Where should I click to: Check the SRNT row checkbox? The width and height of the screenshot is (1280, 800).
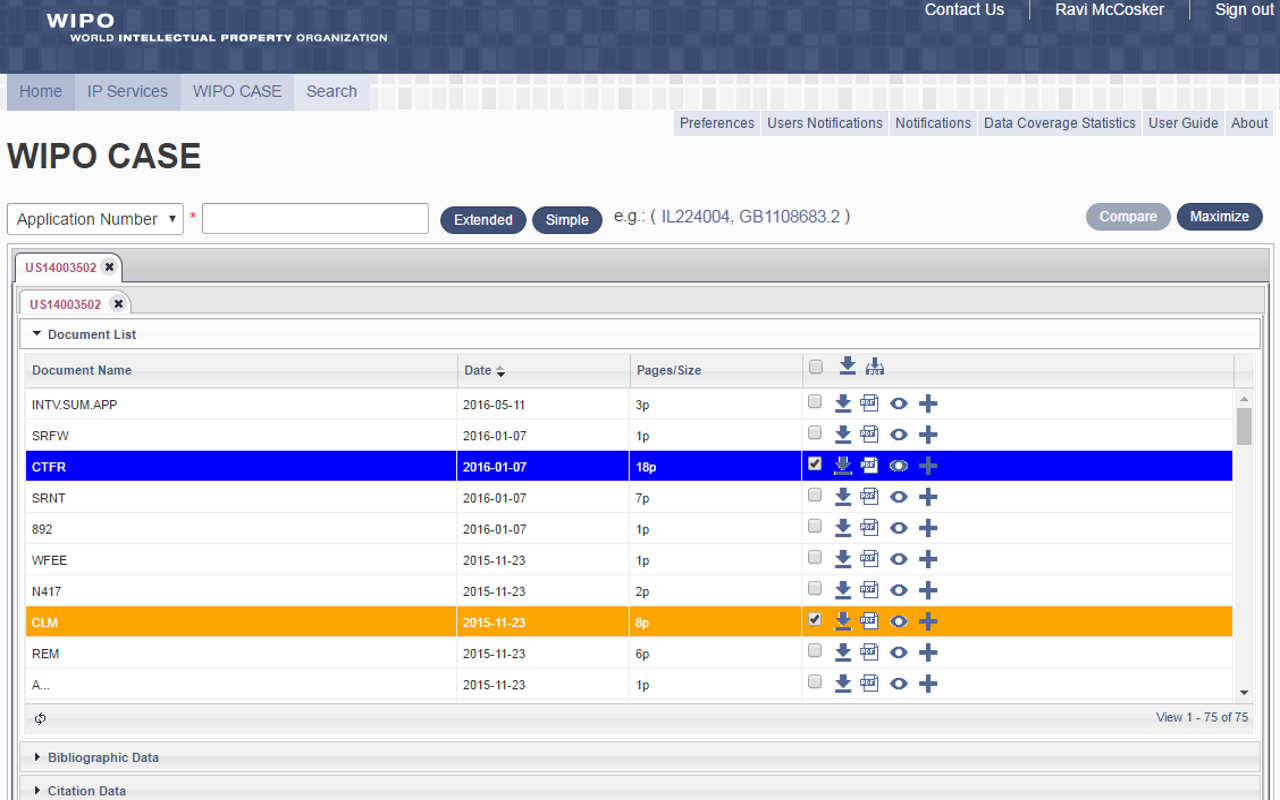pos(815,495)
